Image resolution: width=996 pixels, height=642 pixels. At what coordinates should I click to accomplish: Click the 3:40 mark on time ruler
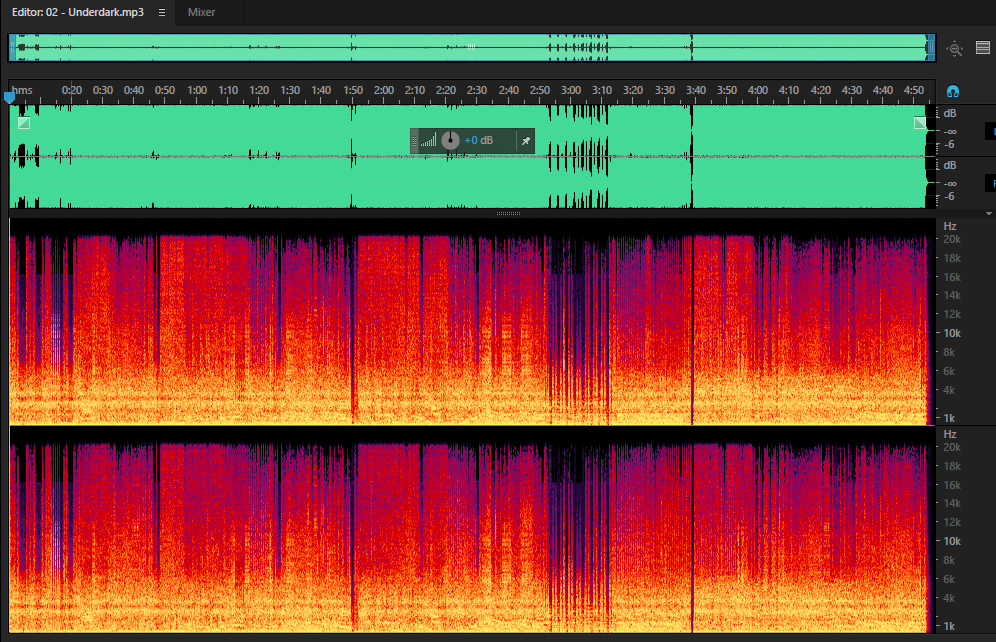(x=696, y=90)
